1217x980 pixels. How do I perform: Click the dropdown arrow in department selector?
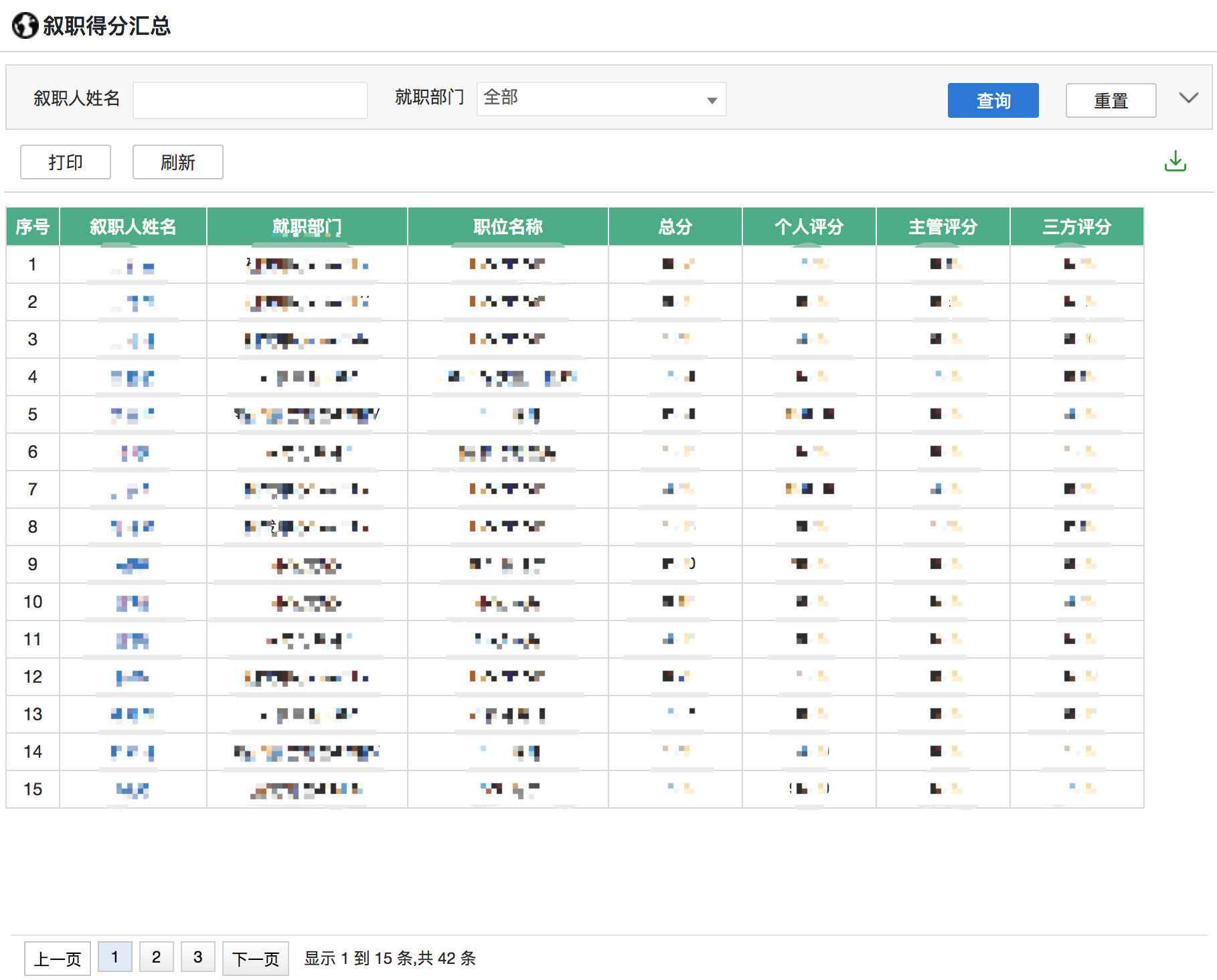tap(712, 100)
